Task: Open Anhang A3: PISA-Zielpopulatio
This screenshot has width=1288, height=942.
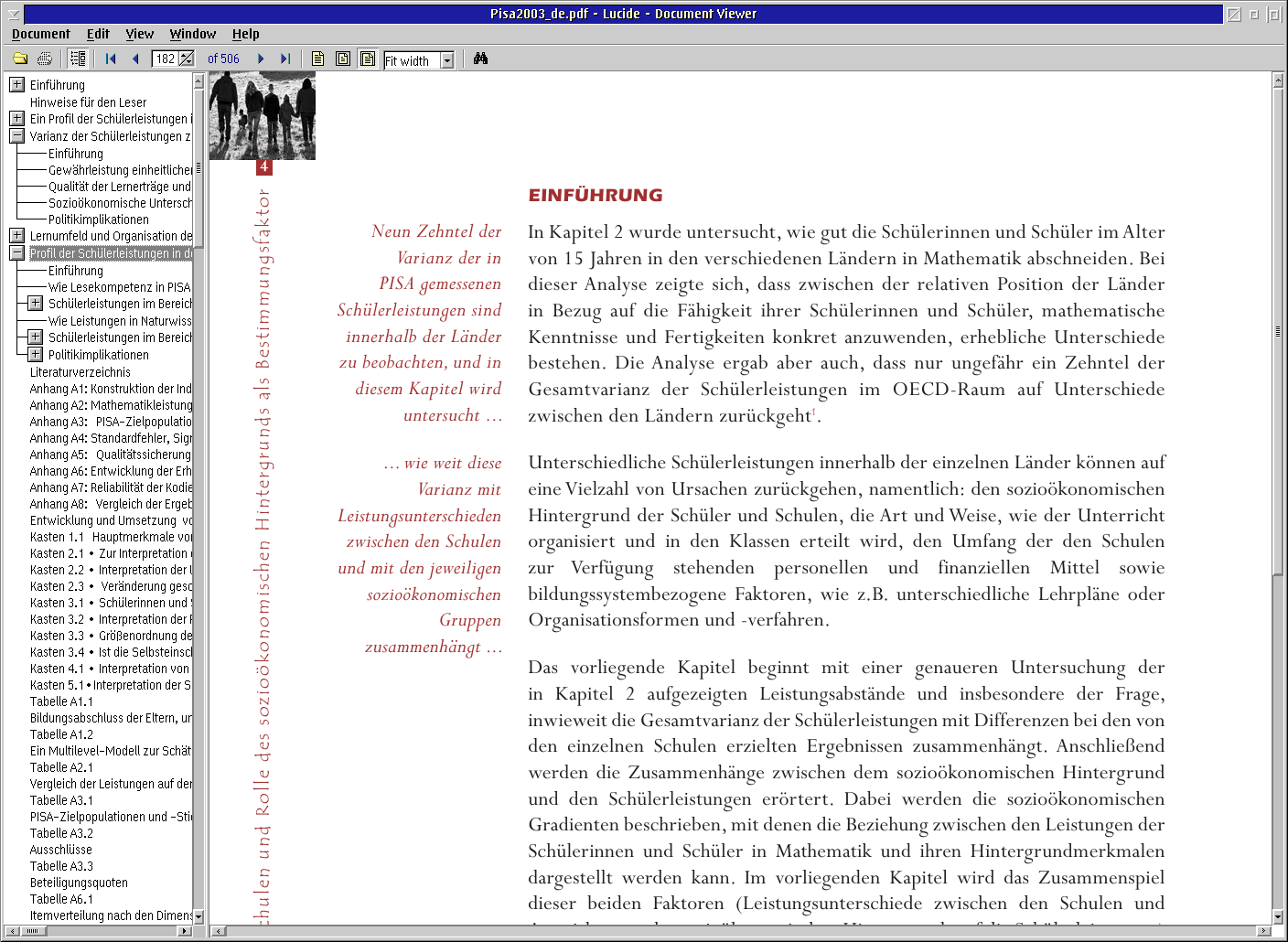Action: coord(111,422)
